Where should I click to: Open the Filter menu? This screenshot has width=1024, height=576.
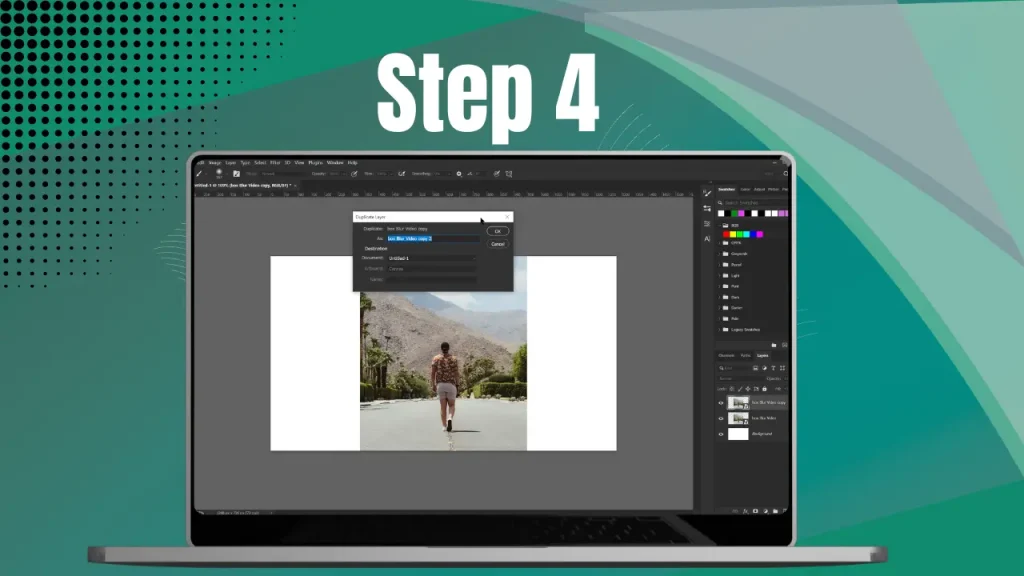click(x=275, y=163)
